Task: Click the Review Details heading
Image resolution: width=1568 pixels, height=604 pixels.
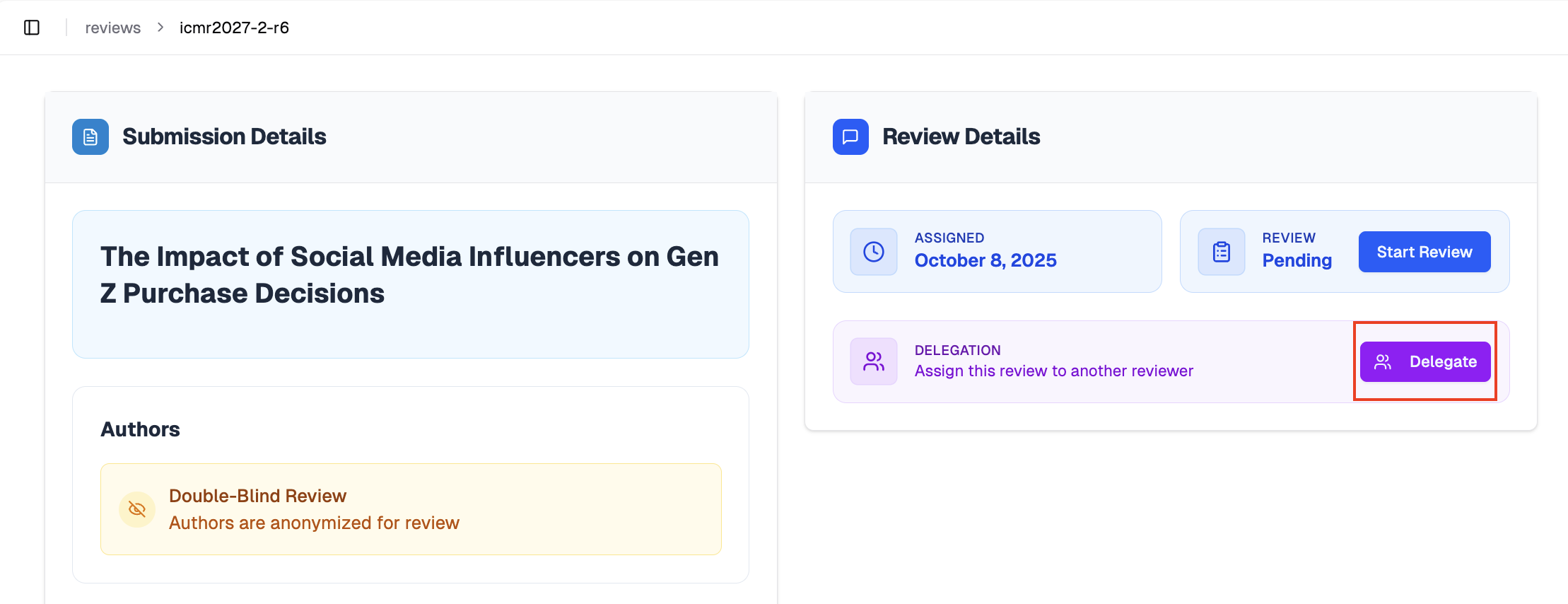Action: click(961, 137)
